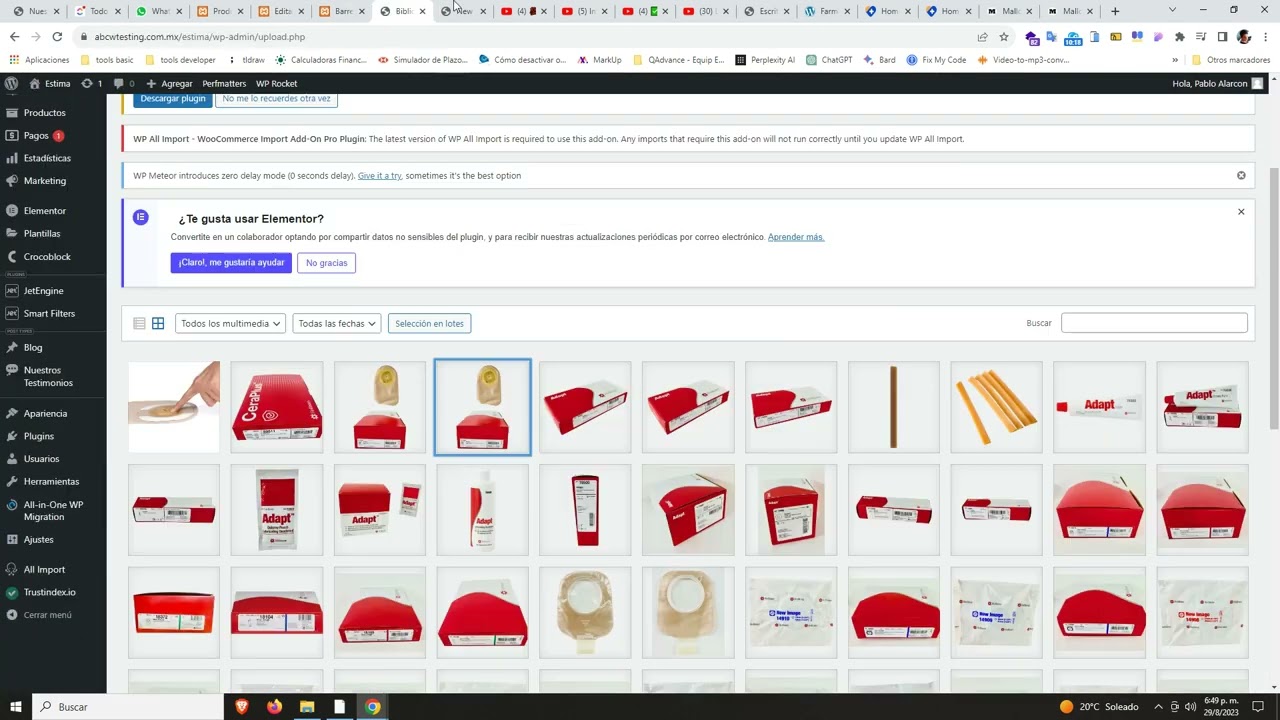This screenshot has height=720, width=1280.
Task: Open Crocoblock in the sidebar
Action: 47,256
